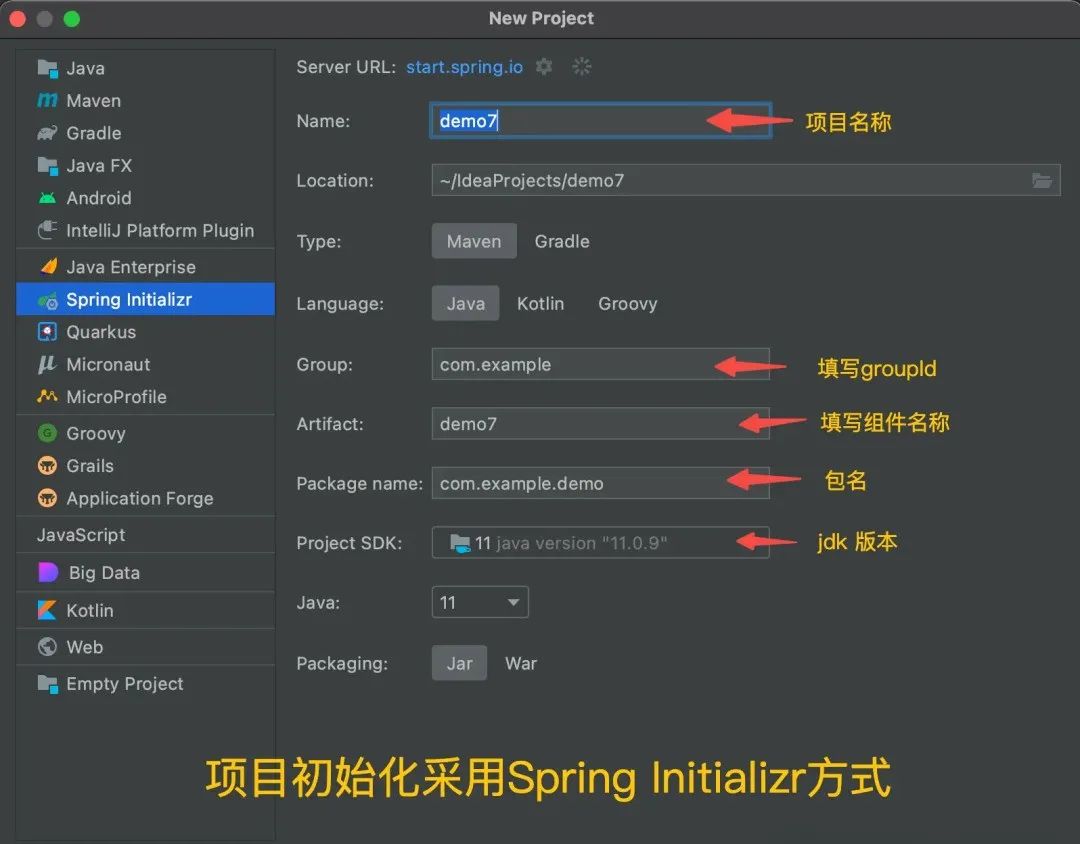Screen dimensions: 1080x844
Task: Select War packaging
Action: coord(521,663)
